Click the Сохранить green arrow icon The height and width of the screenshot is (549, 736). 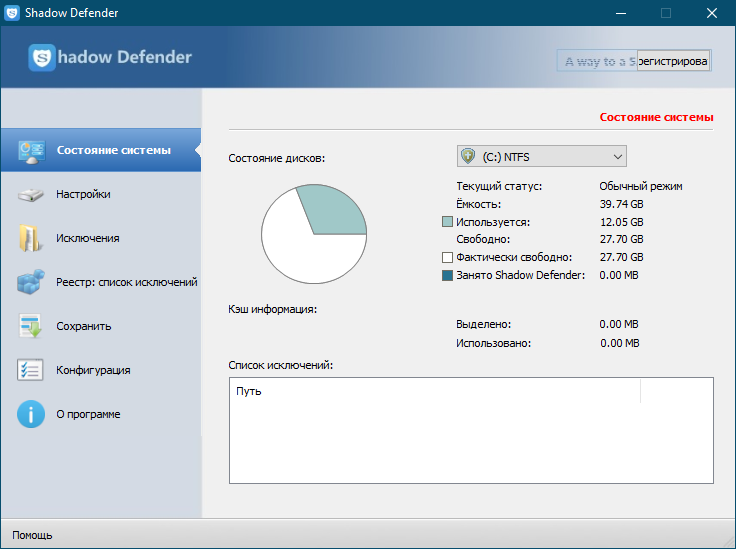point(31,326)
